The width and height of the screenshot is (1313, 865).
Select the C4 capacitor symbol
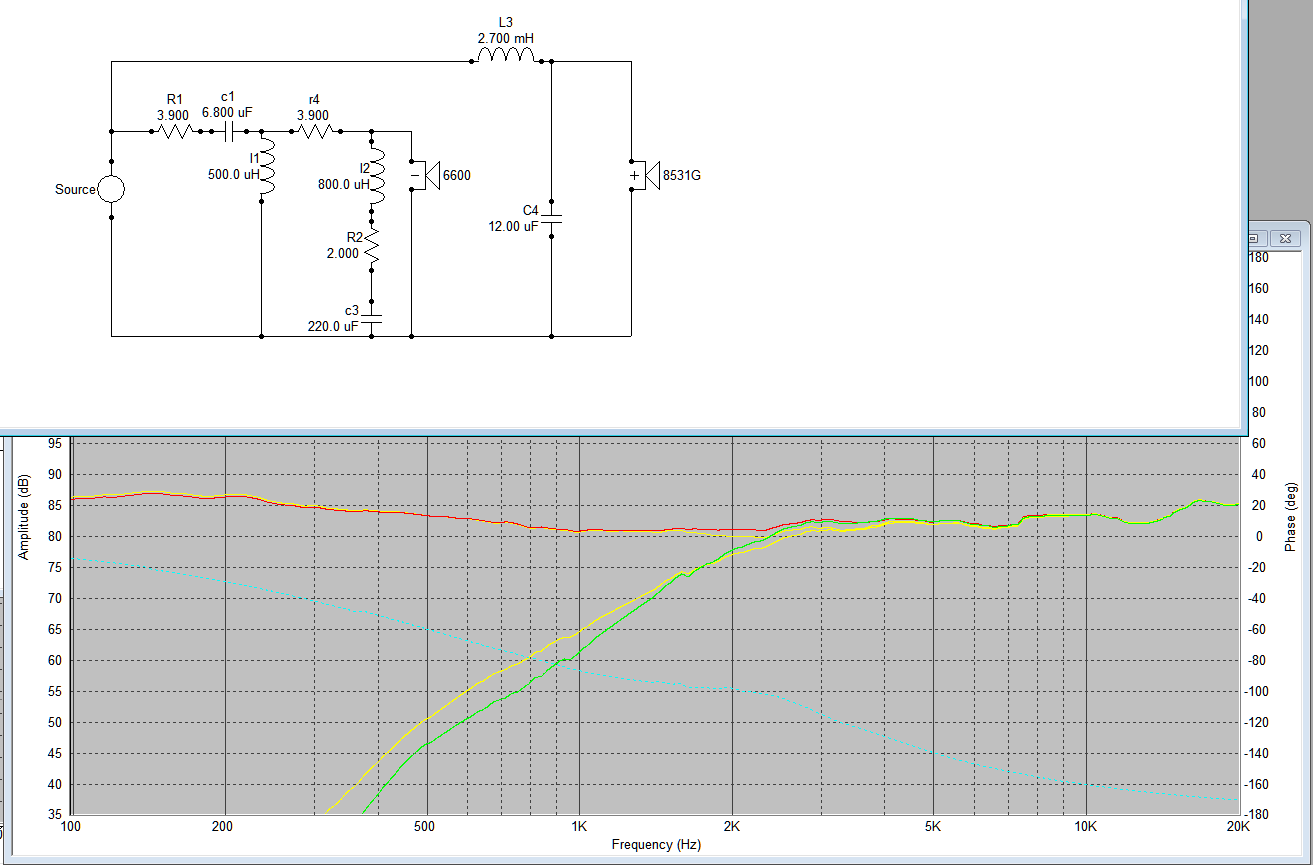(552, 217)
